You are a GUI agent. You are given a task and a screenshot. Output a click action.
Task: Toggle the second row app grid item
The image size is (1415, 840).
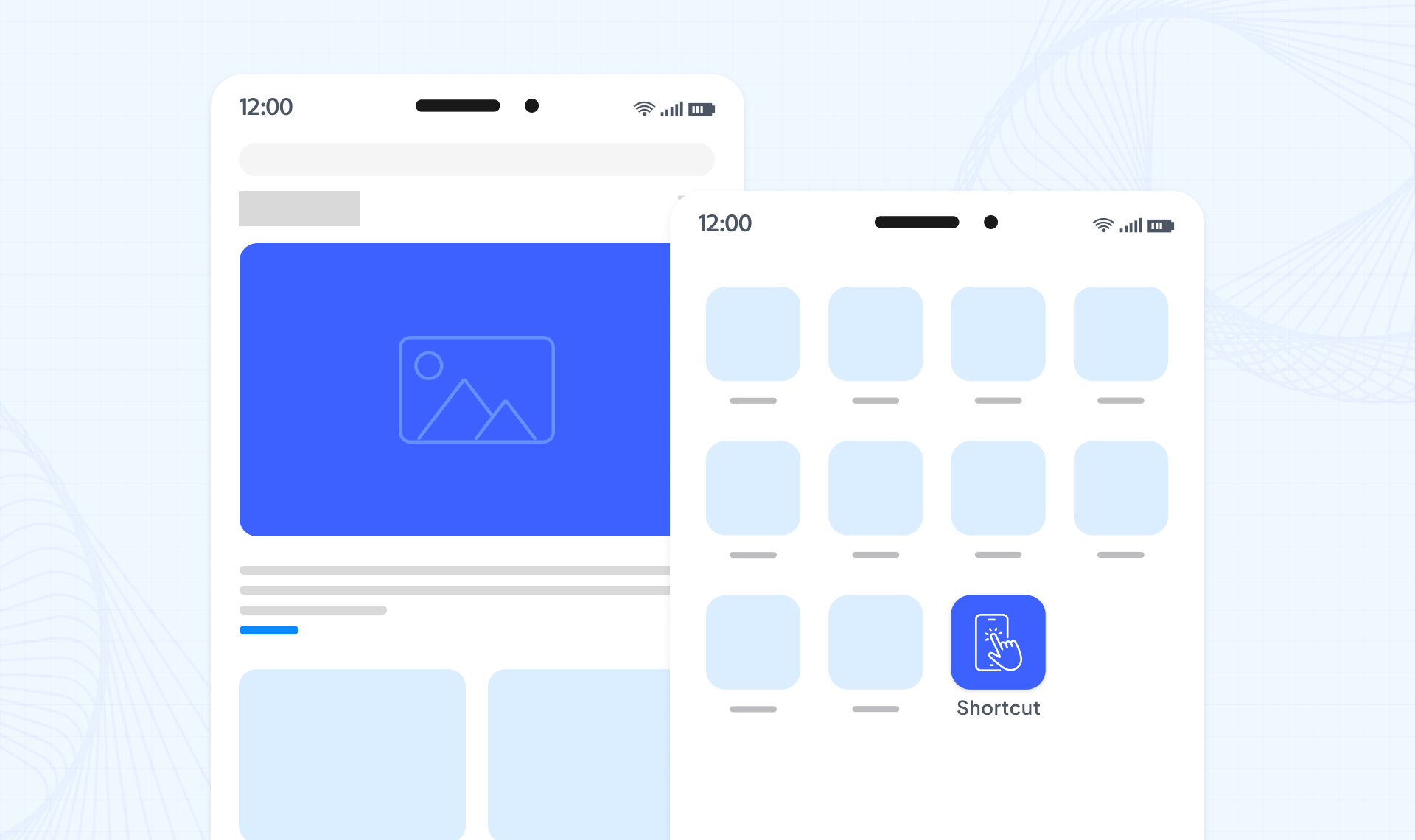point(749,486)
